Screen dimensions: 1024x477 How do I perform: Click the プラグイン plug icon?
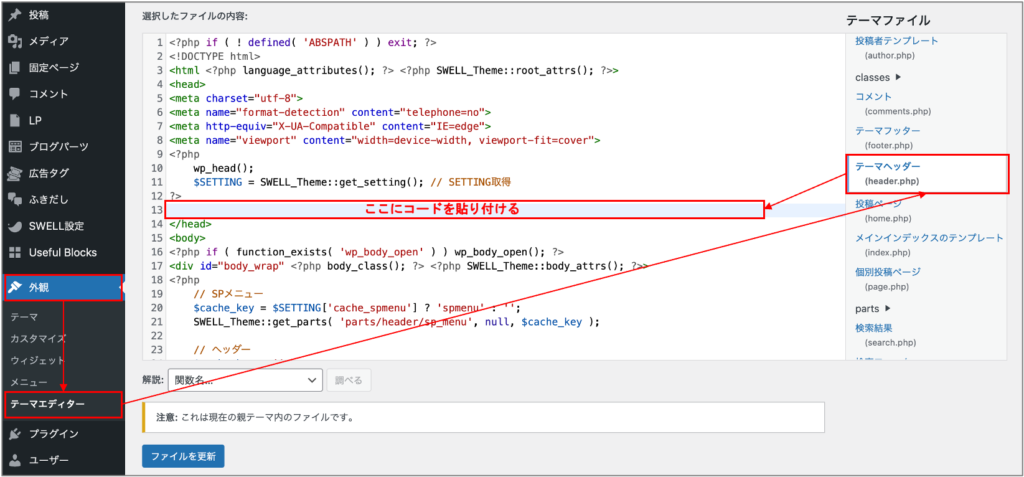(x=14, y=433)
